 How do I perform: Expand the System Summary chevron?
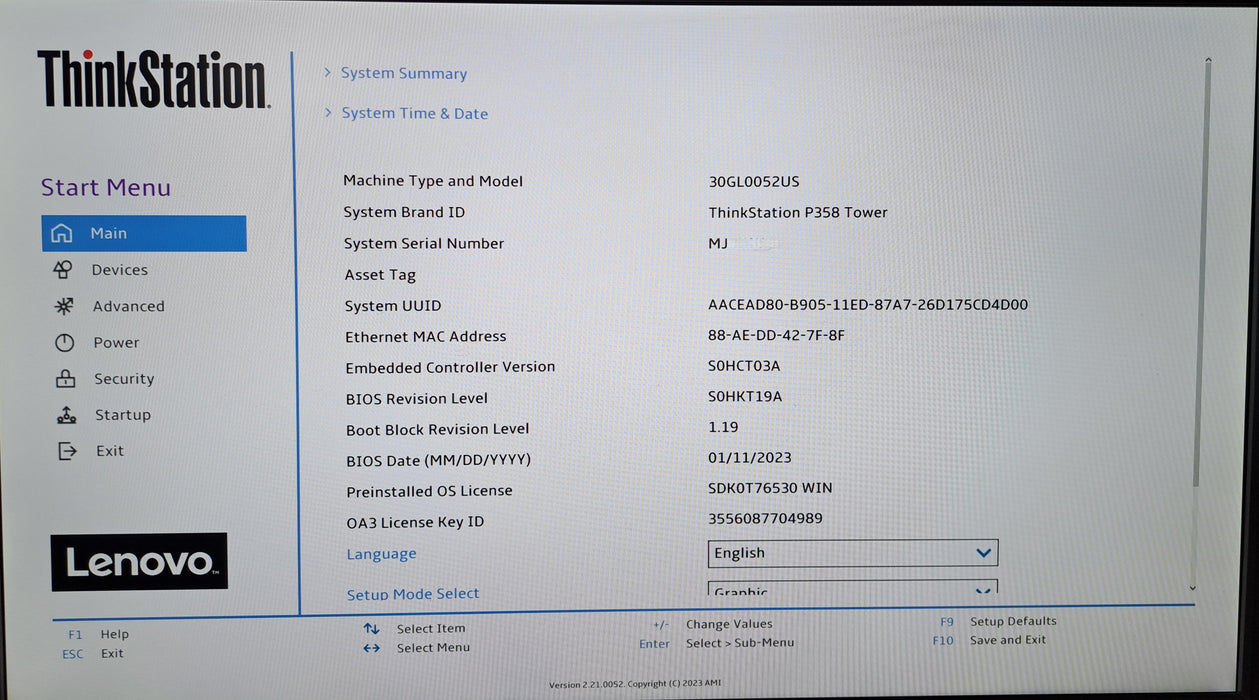click(x=327, y=72)
